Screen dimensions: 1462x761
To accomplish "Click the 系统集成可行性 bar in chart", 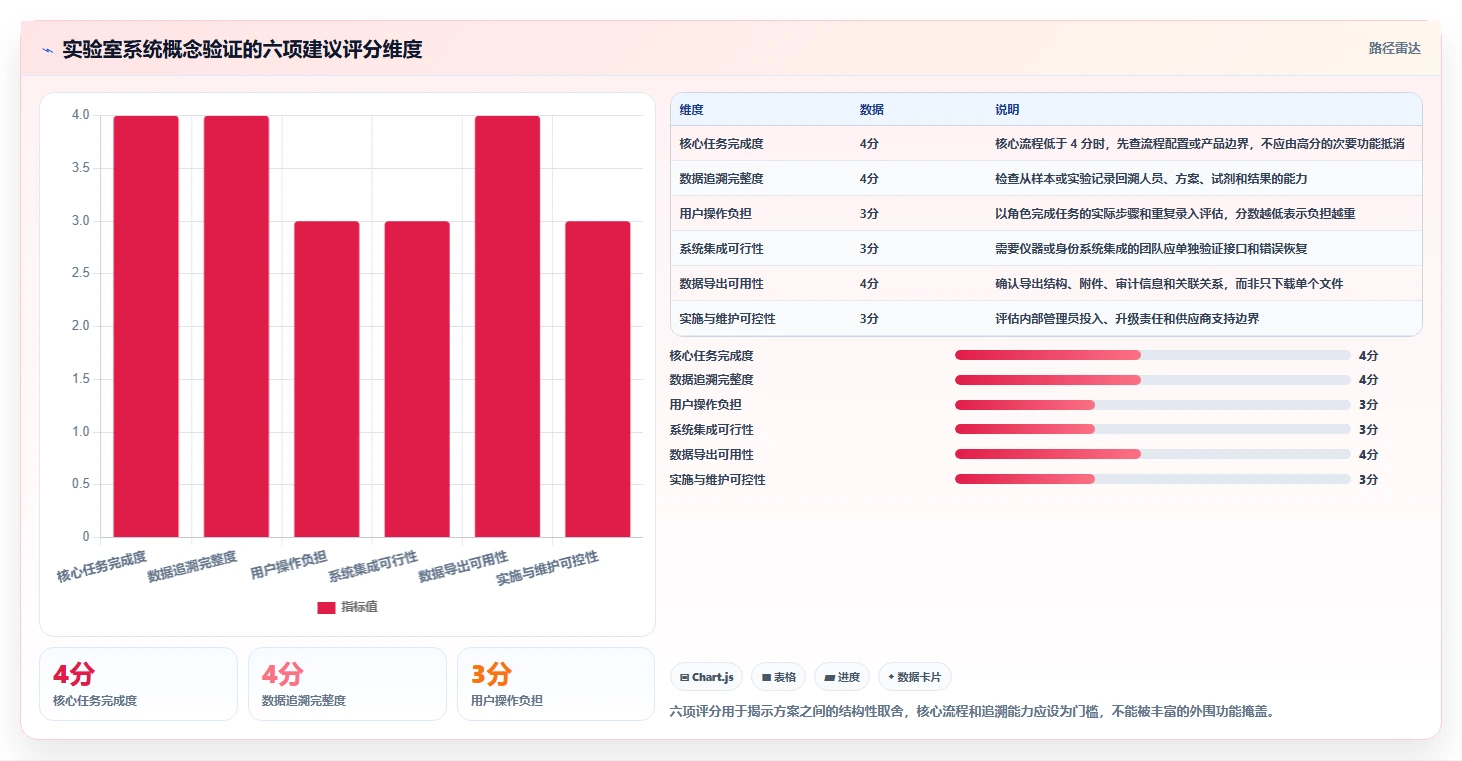I will click(x=417, y=379).
